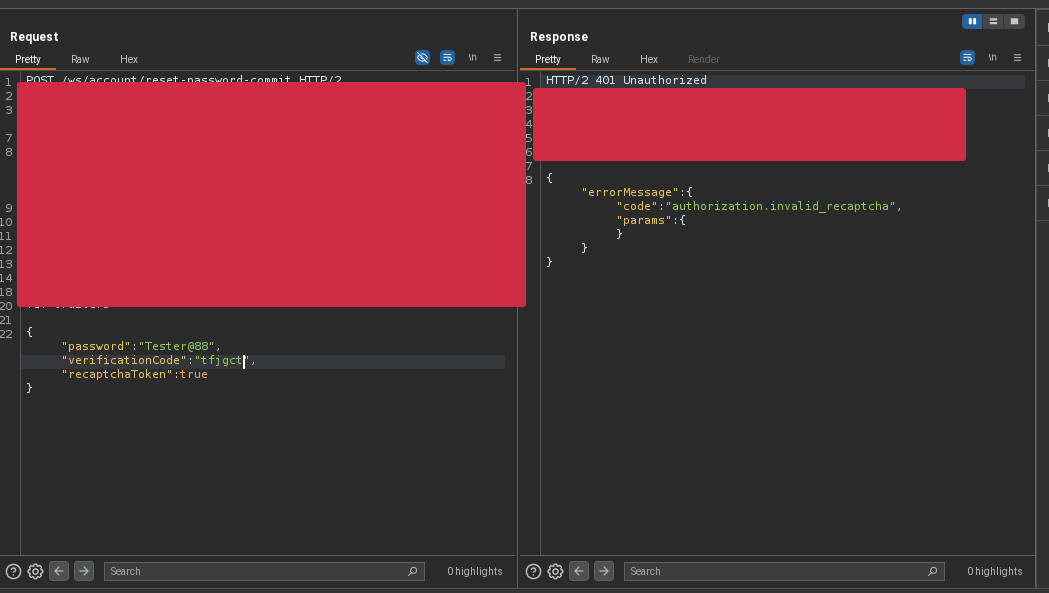Open Request search settings gear
Screen dimensions: 1049x593
pos(35,571)
